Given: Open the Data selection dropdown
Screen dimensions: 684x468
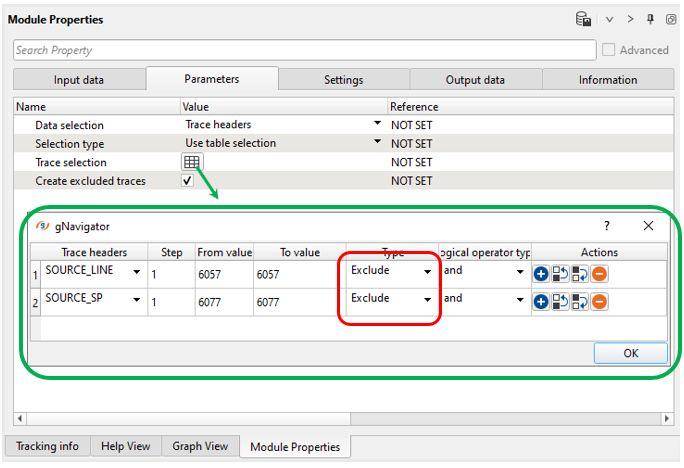Looking at the screenshot, I should (x=377, y=124).
